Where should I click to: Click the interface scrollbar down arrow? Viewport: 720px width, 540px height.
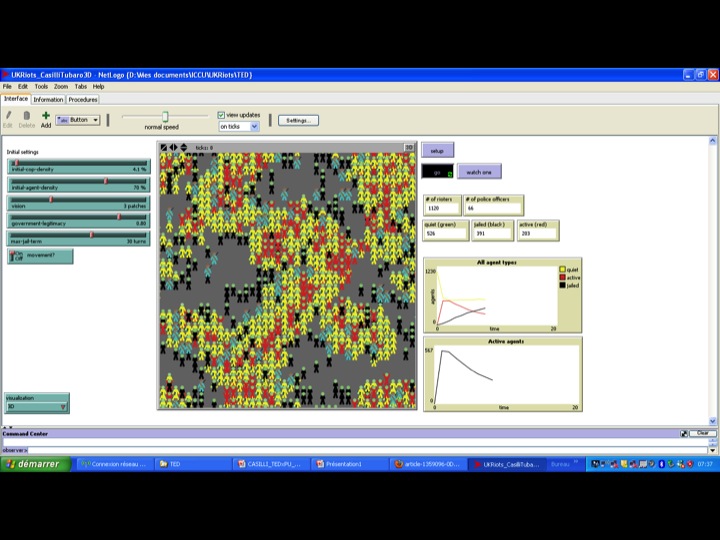712,421
